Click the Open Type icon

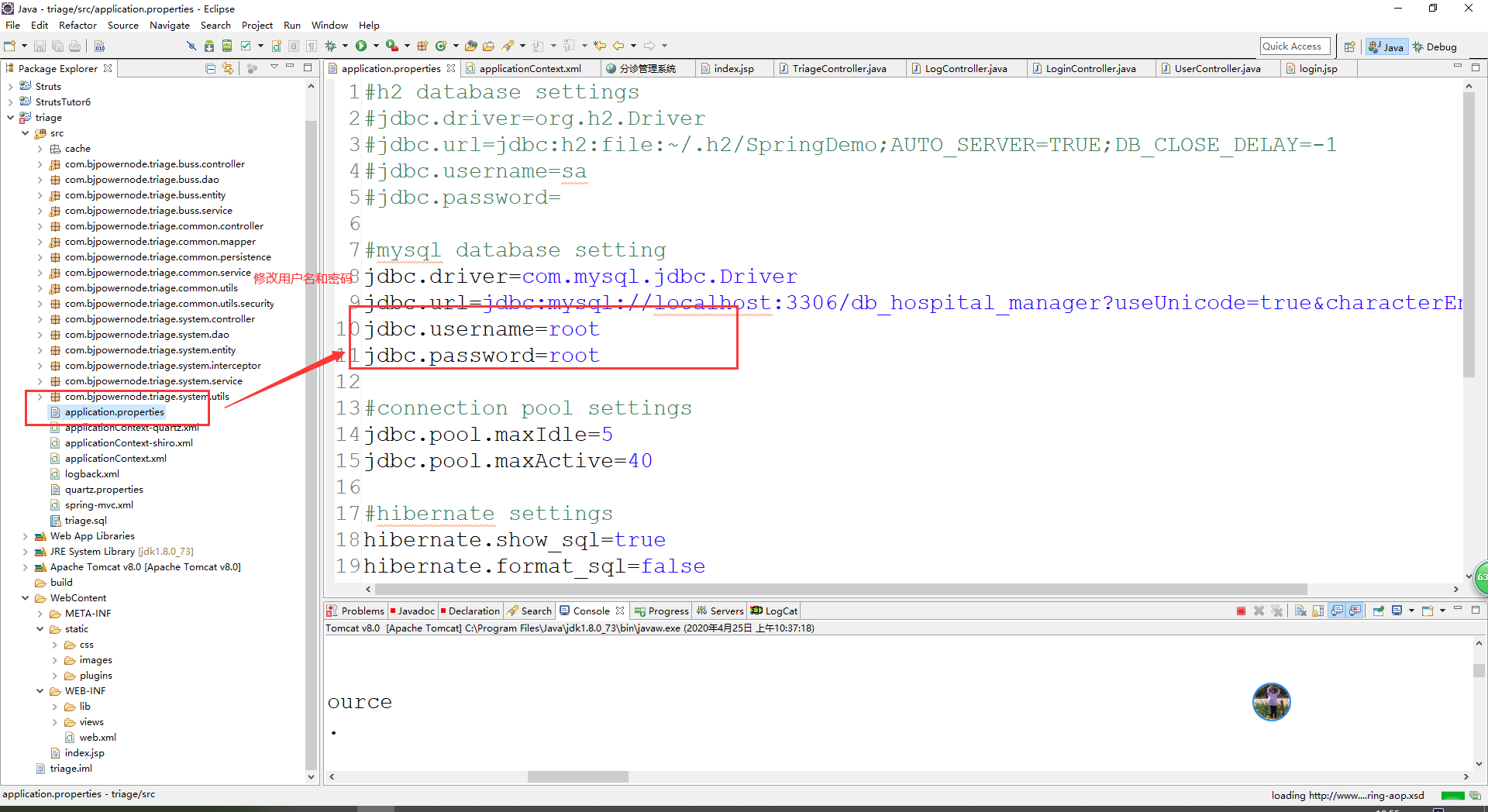coord(470,46)
